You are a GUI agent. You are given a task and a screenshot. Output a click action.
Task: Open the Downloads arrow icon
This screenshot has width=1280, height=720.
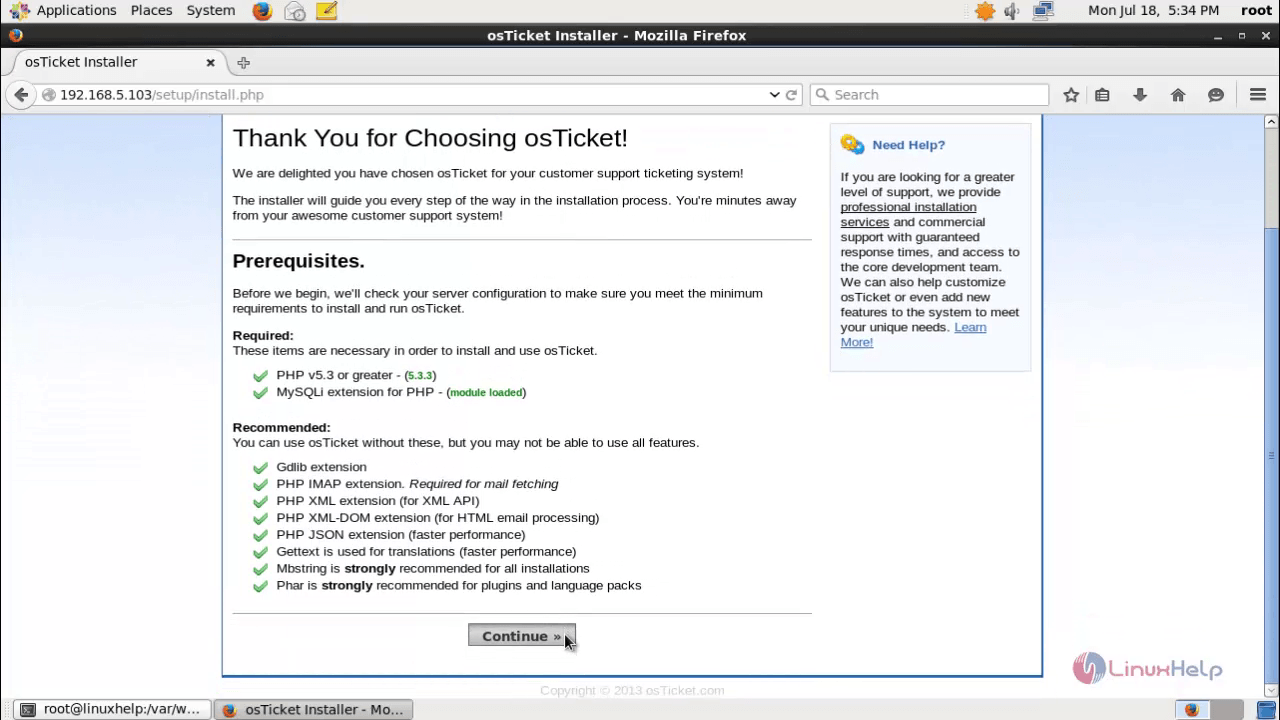click(1140, 95)
